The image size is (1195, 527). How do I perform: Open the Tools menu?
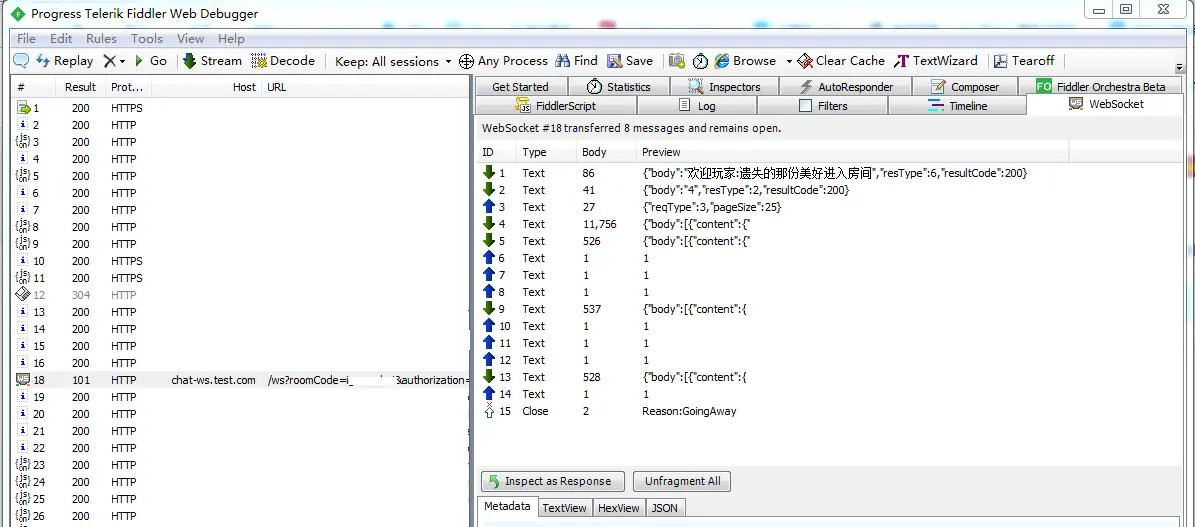coord(147,38)
